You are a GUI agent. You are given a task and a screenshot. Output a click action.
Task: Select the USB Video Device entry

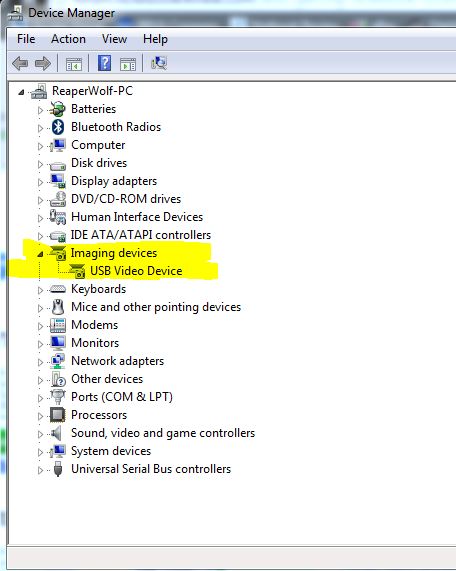click(136, 271)
